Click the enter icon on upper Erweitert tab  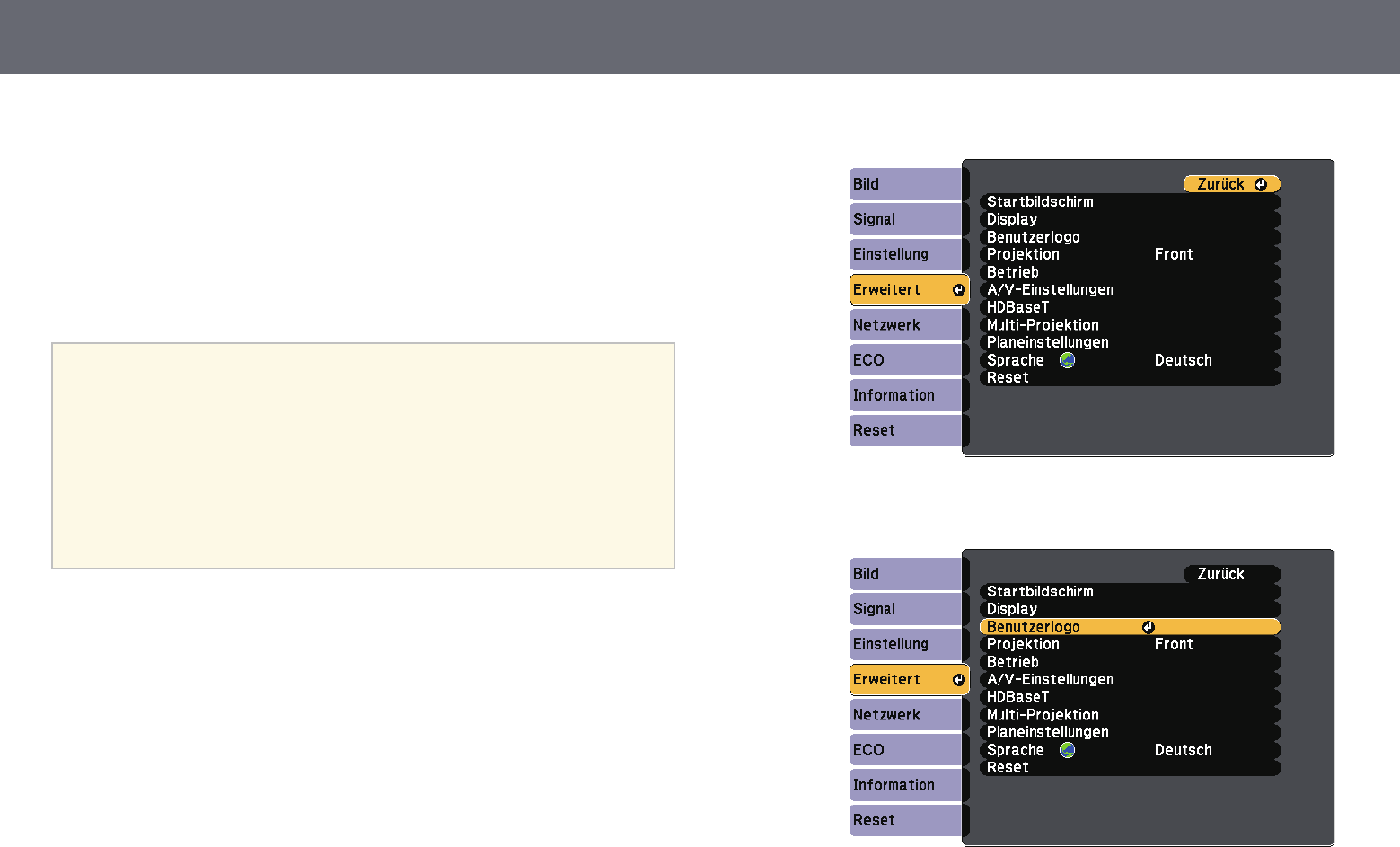point(958,290)
